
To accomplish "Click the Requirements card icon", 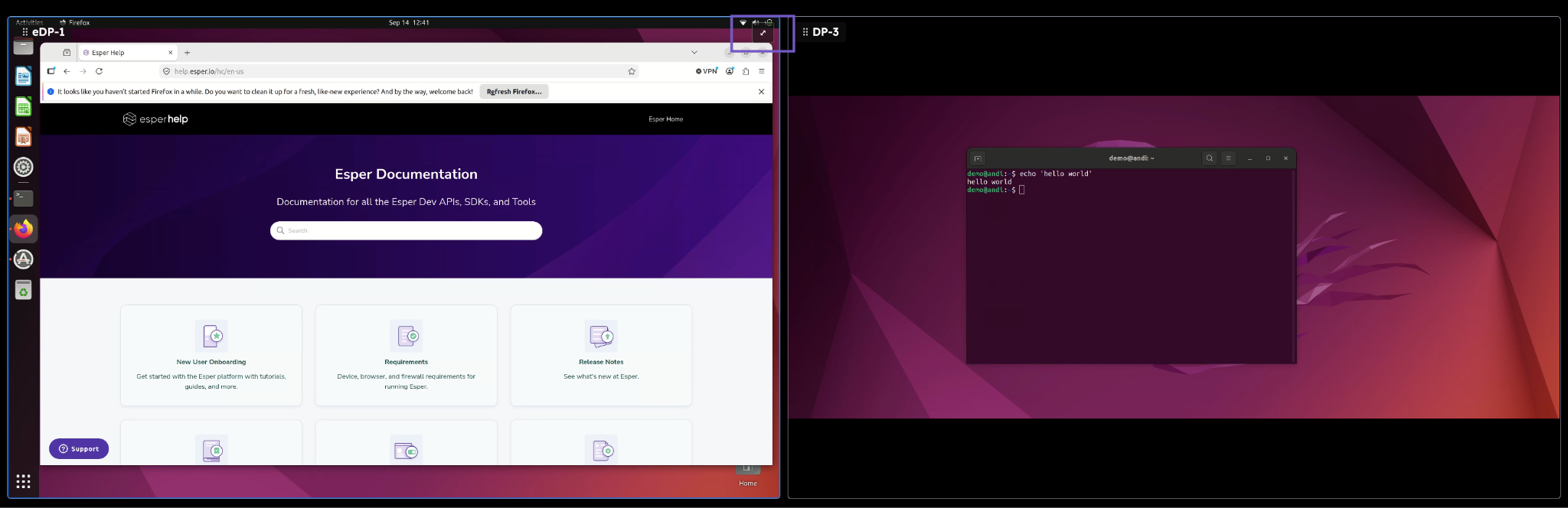I will pos(407,336).
